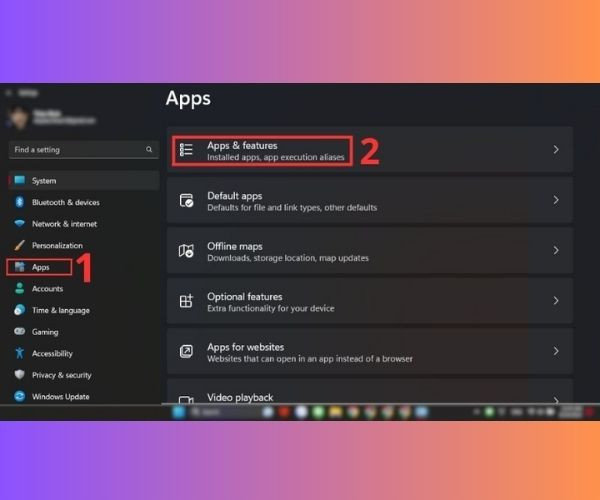Open Default apps page
600x500 pixels.
370,200
